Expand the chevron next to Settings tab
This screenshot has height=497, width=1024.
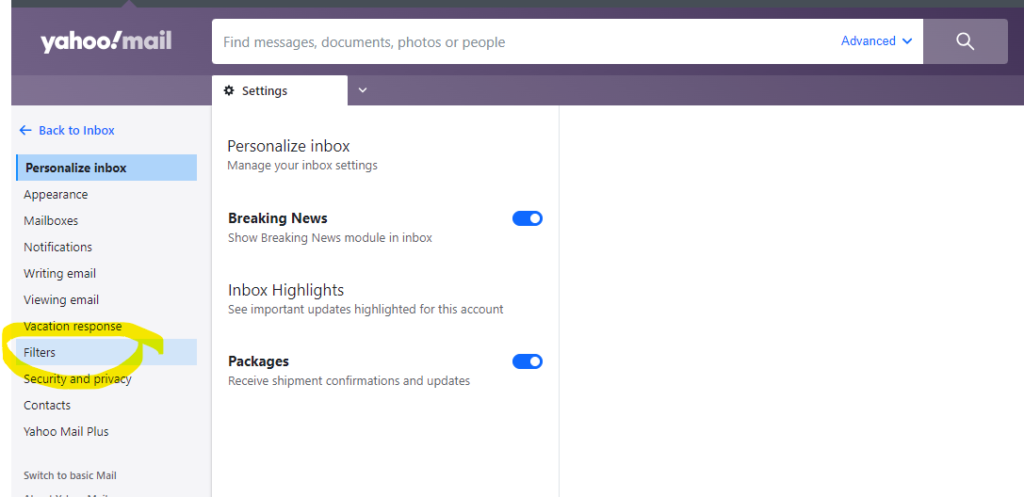click(363, 90)
